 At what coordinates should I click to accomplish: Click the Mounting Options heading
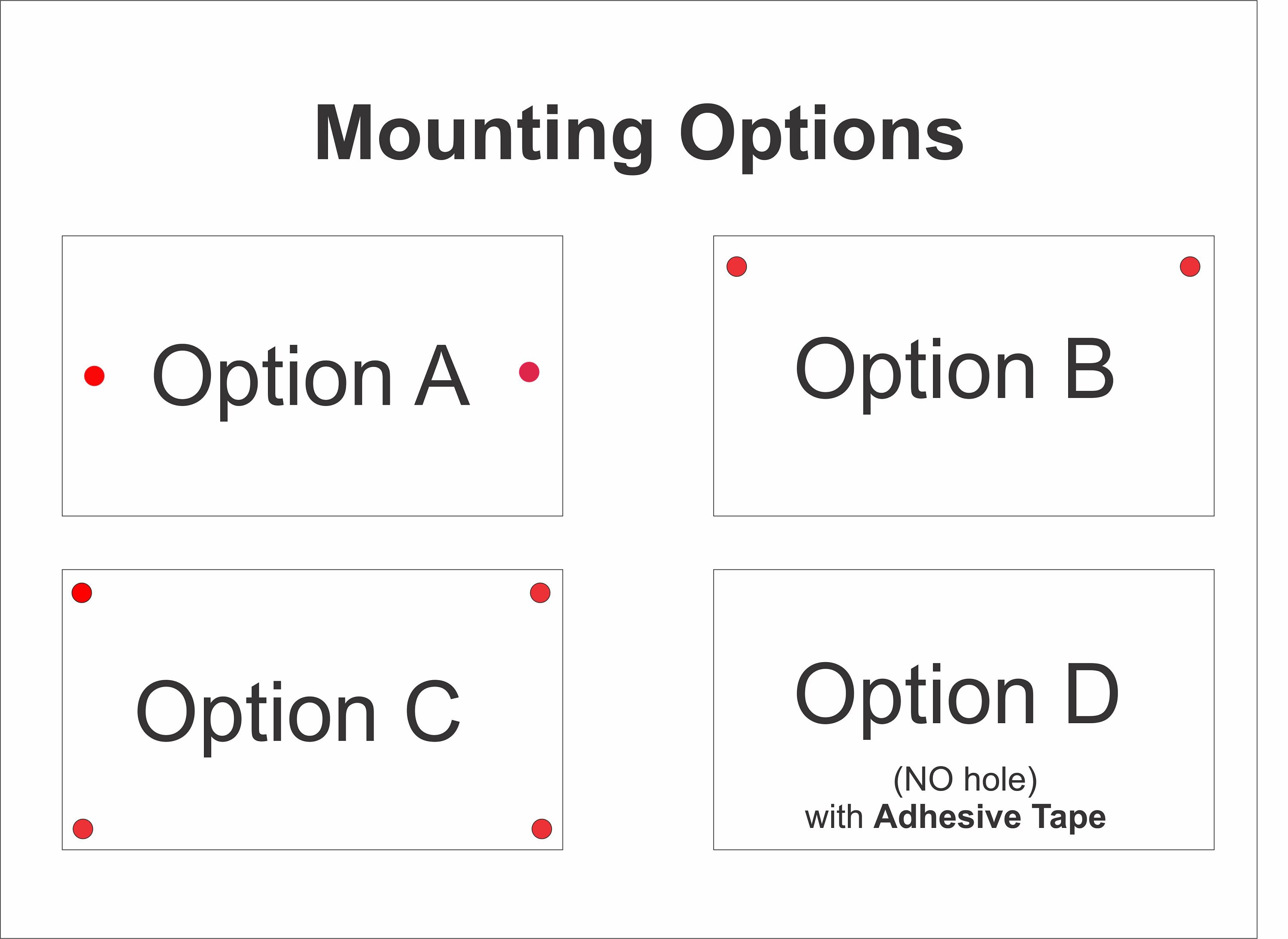(x=639, y=138)
